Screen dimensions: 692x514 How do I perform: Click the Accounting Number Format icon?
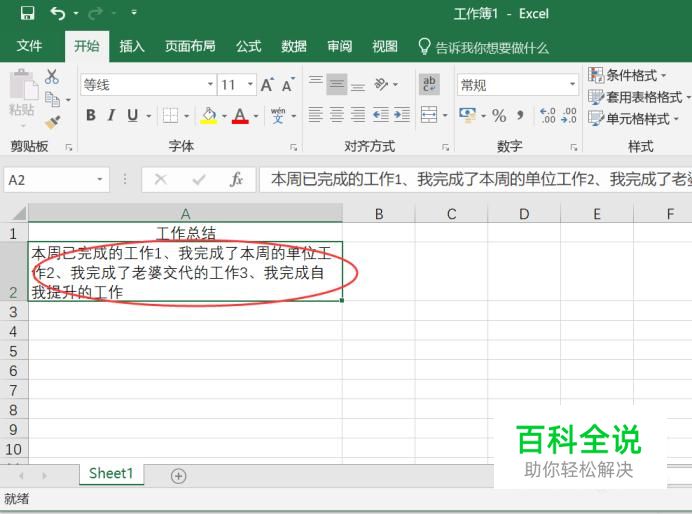pyautogui.click(x=468, y=116)
